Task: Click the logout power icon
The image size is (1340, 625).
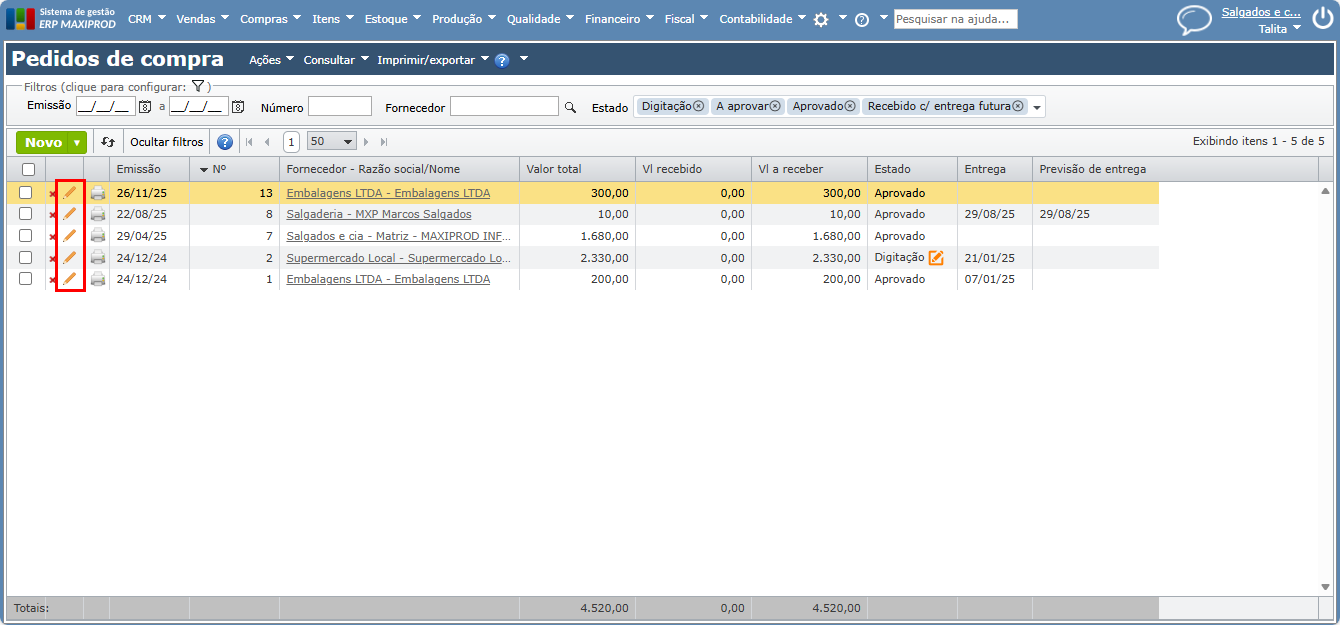Action: [x=1321, y=19]
